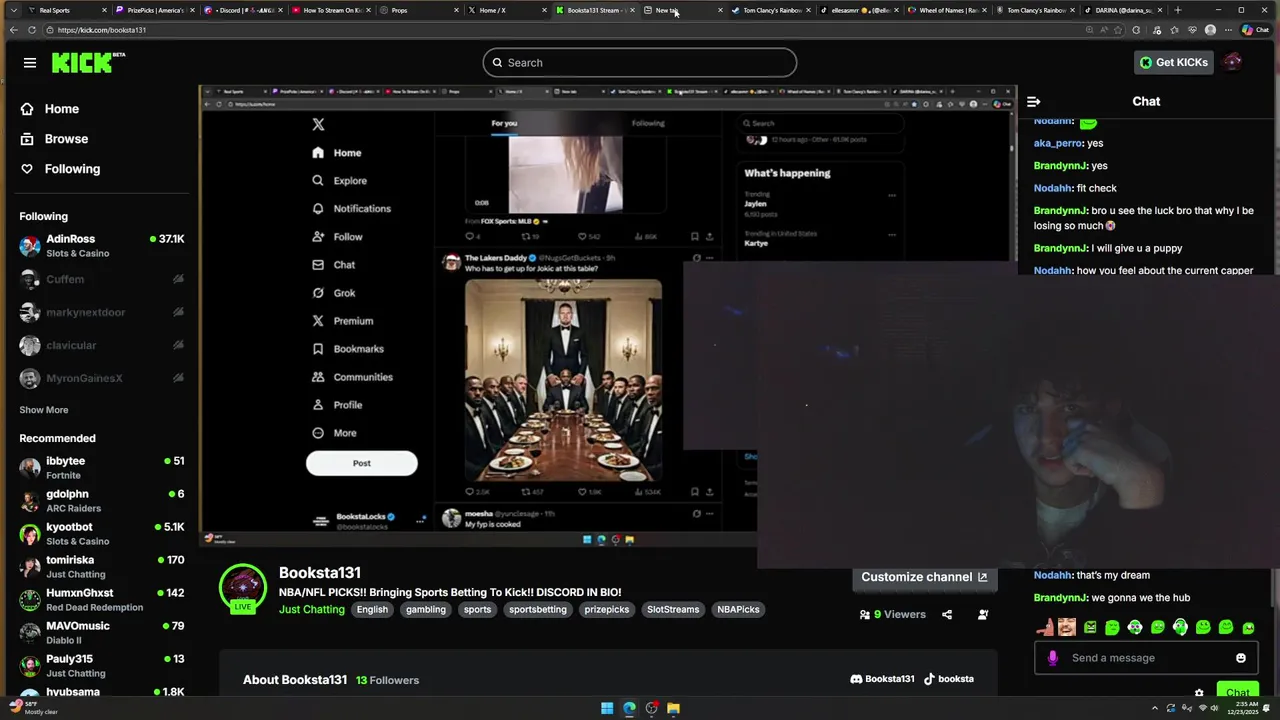
Task: Pick the Patrick emote in quick emotes
Action: click(x=1045, y=627)
